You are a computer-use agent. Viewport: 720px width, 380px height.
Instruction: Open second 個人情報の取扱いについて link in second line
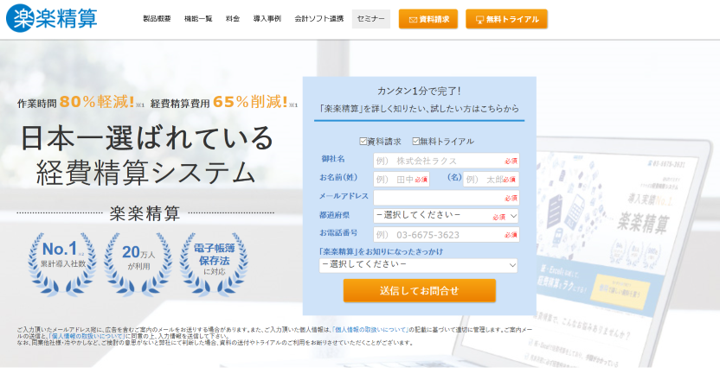86,336
